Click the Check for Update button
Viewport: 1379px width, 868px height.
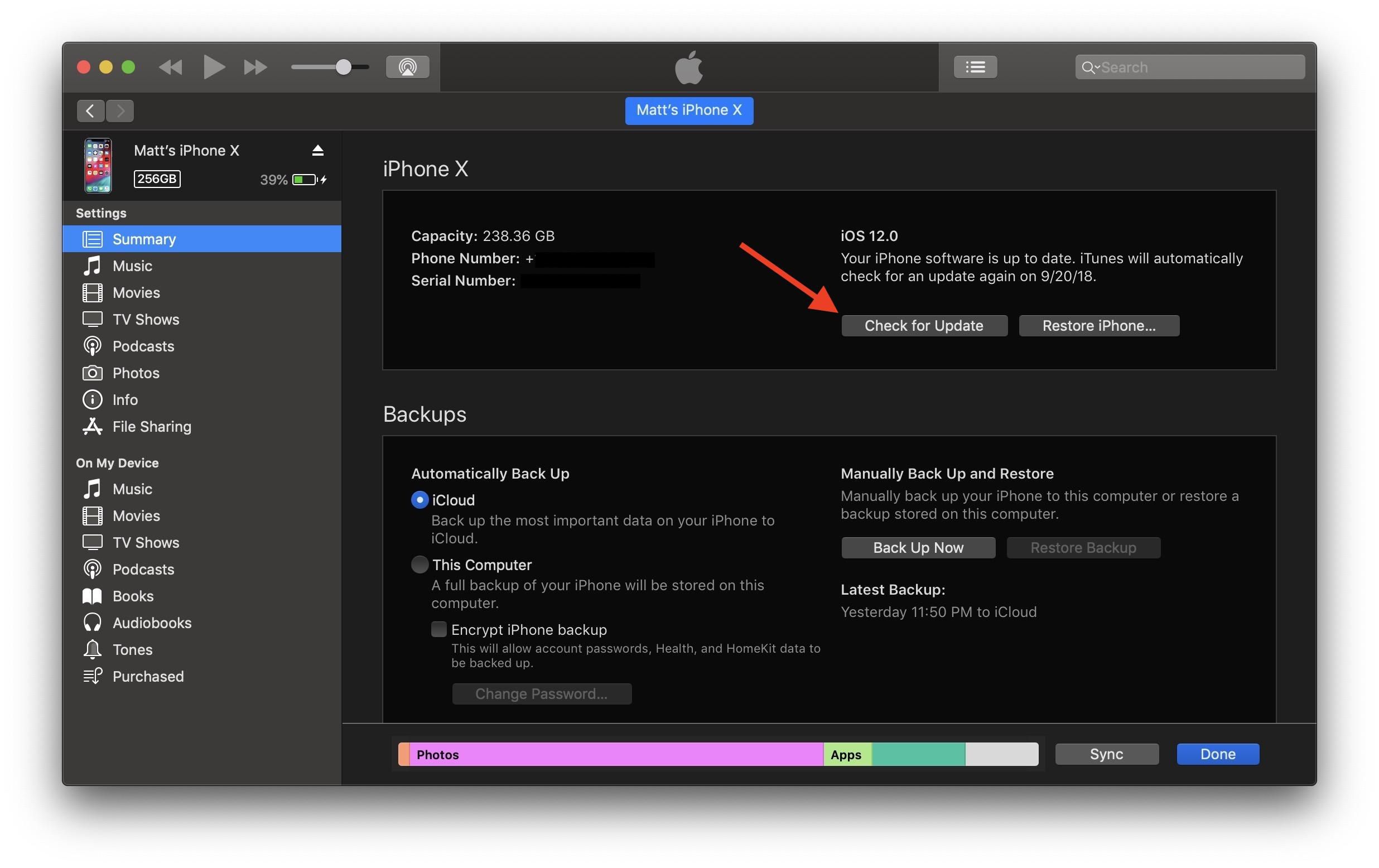[x=924, y=326]
